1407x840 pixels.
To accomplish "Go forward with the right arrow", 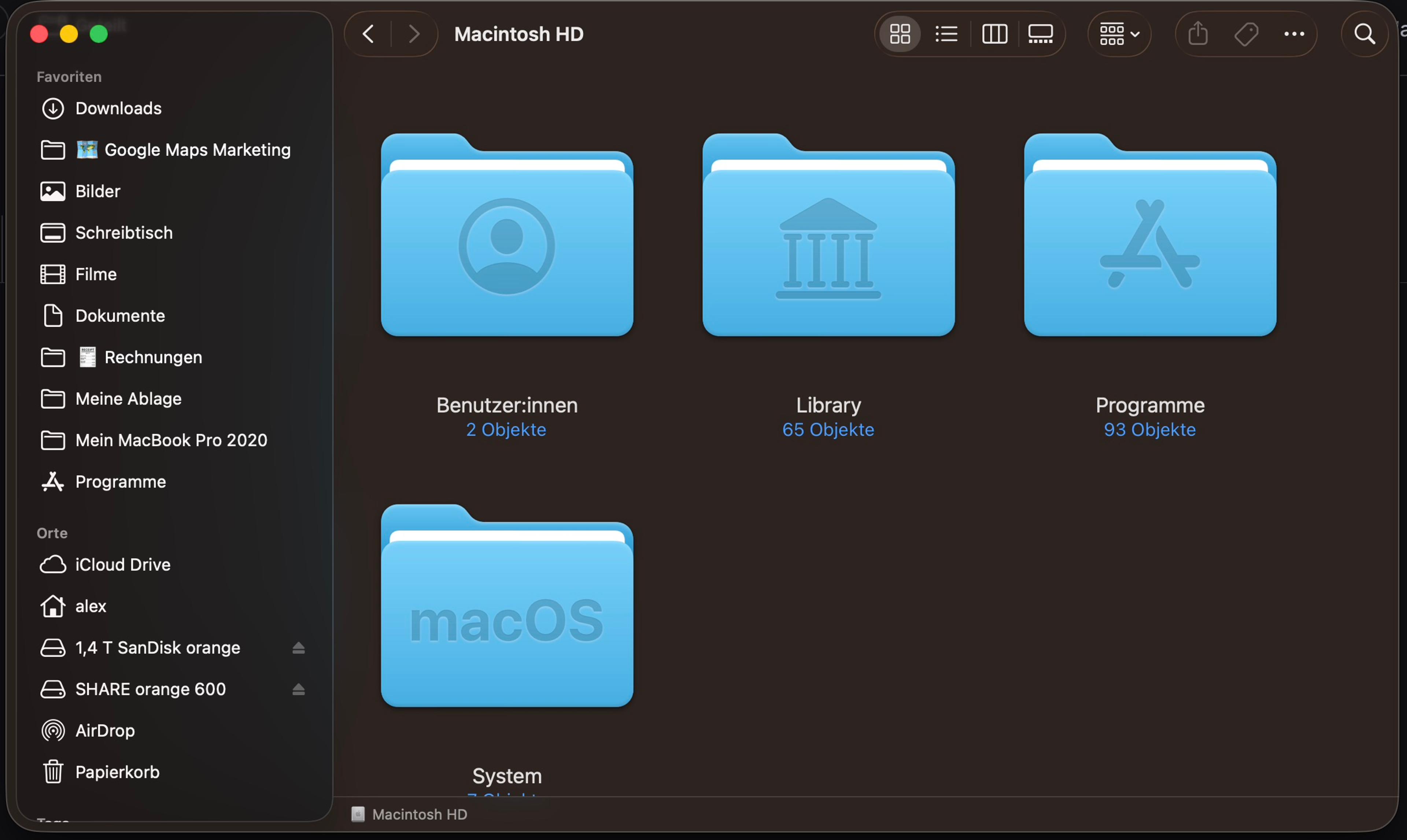I will click(414, 34).
